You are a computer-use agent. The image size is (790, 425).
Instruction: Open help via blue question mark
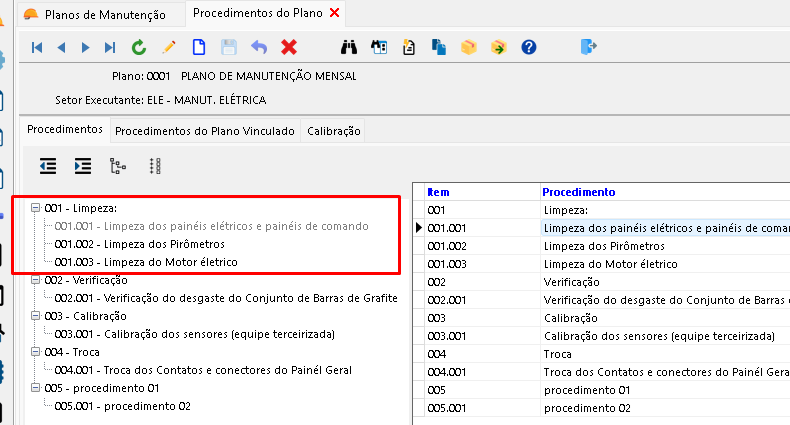(x=529, y=47)
